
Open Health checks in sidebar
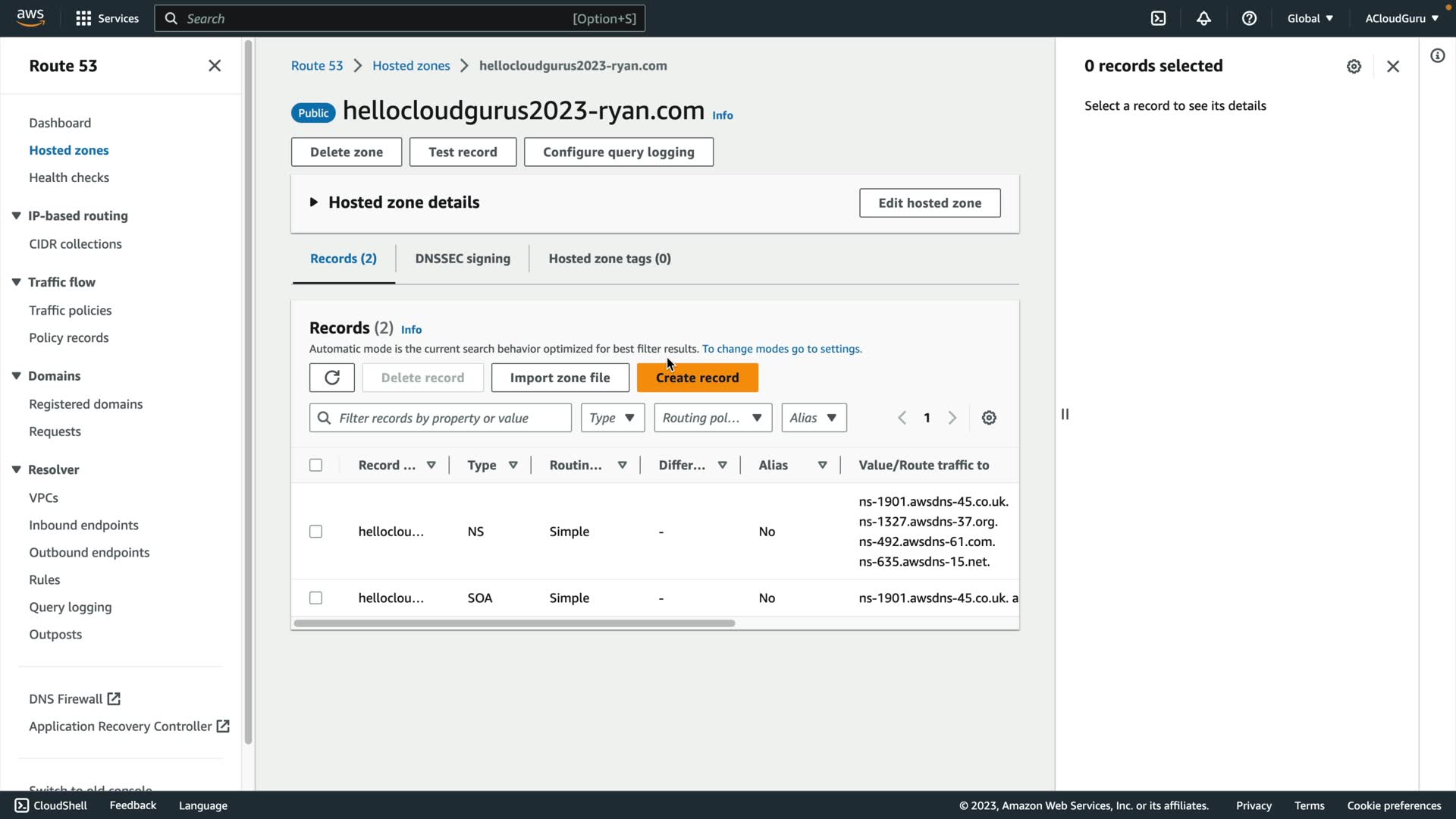pos(69,177)
